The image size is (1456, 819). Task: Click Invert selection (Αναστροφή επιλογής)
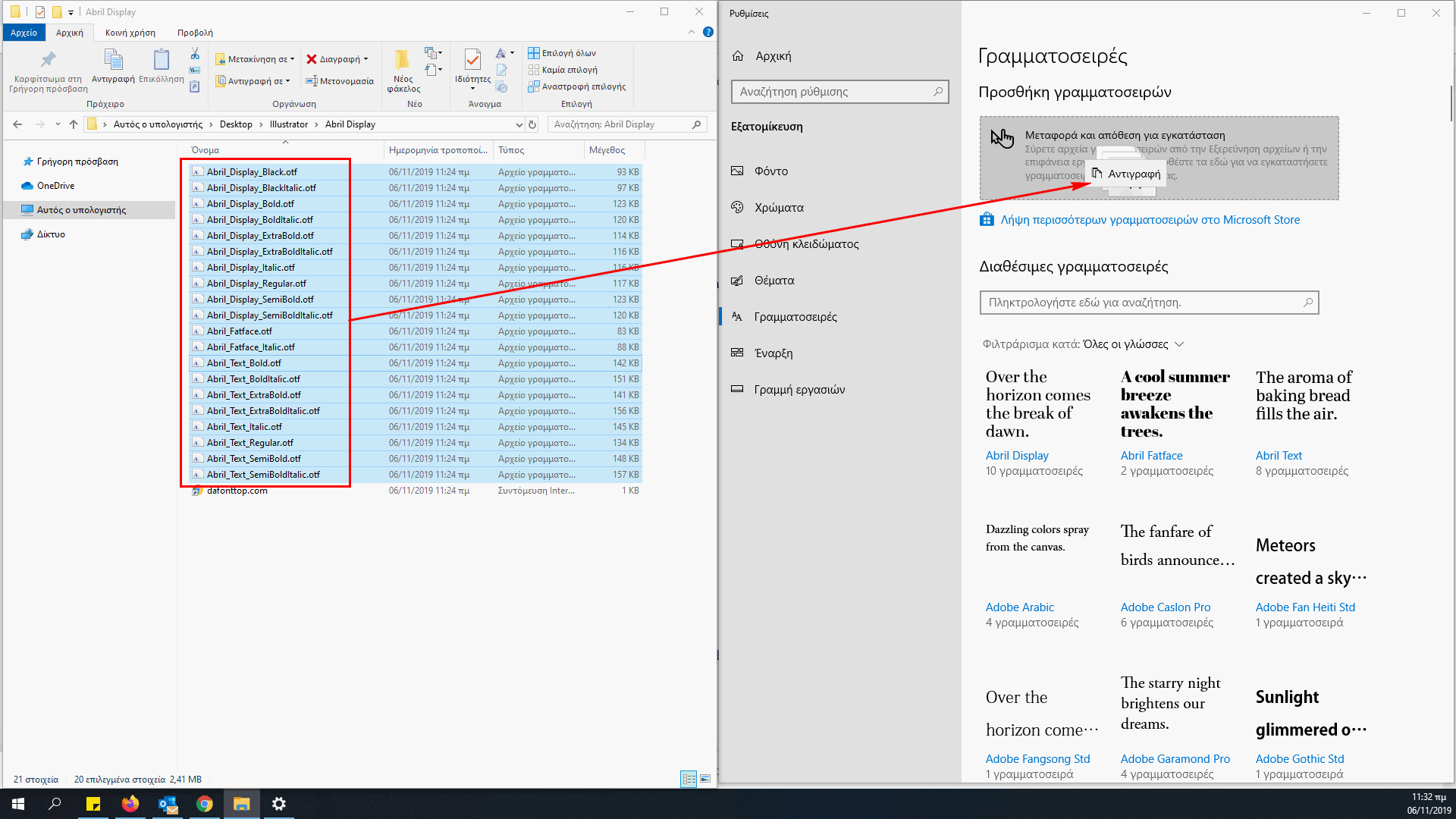pyautogui.click(x=577, y=86)
